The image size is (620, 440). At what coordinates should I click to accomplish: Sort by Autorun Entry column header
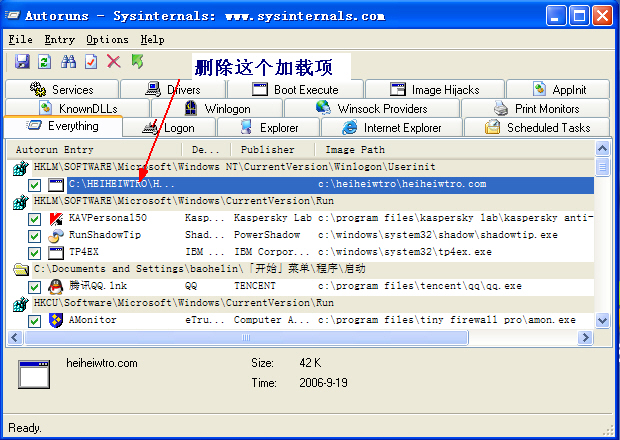(95, 150)
